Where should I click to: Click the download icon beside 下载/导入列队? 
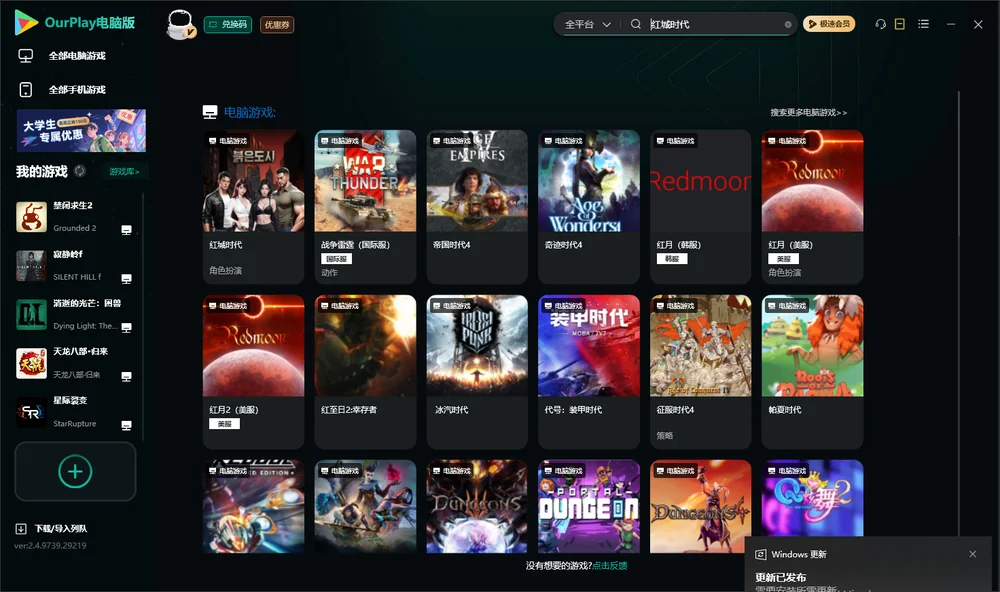click(x=21, y=529)
